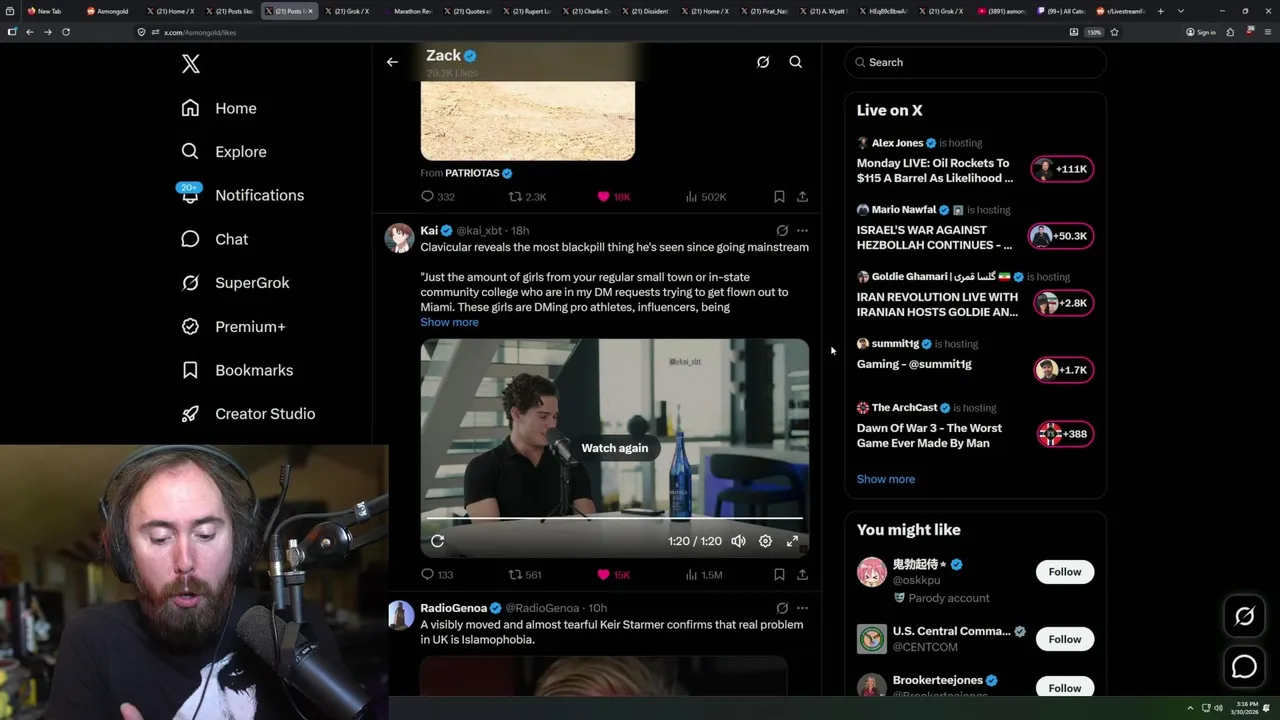This screenshot has height=720, width=1280.
Task: Repost Kai post with 561 reposts
Action: tap(525, 575)
